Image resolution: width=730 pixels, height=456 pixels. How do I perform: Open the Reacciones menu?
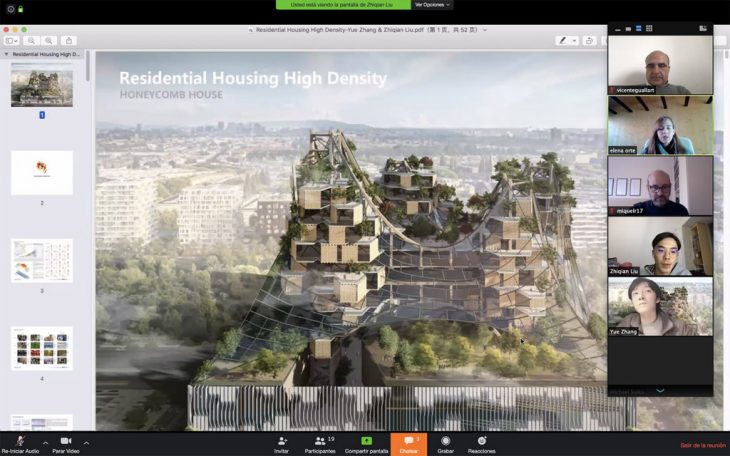click(x=481, y=441)
